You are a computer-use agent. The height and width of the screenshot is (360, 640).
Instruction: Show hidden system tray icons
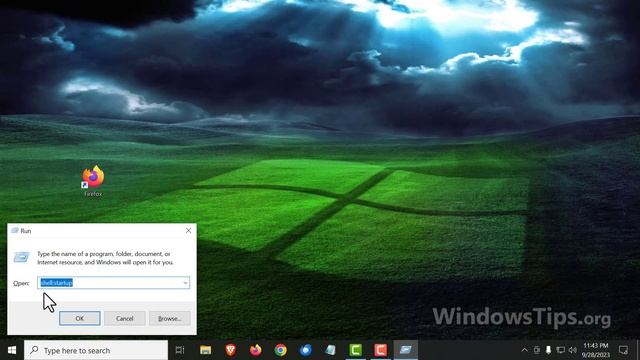point(524,350)
